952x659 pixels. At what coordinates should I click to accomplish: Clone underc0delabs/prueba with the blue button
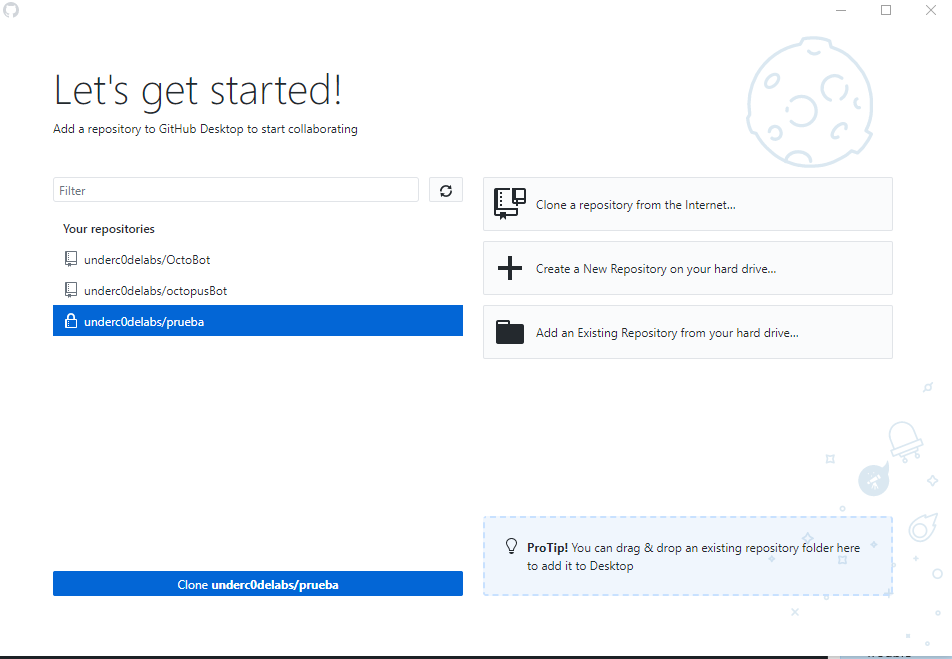tap(257, 584)
